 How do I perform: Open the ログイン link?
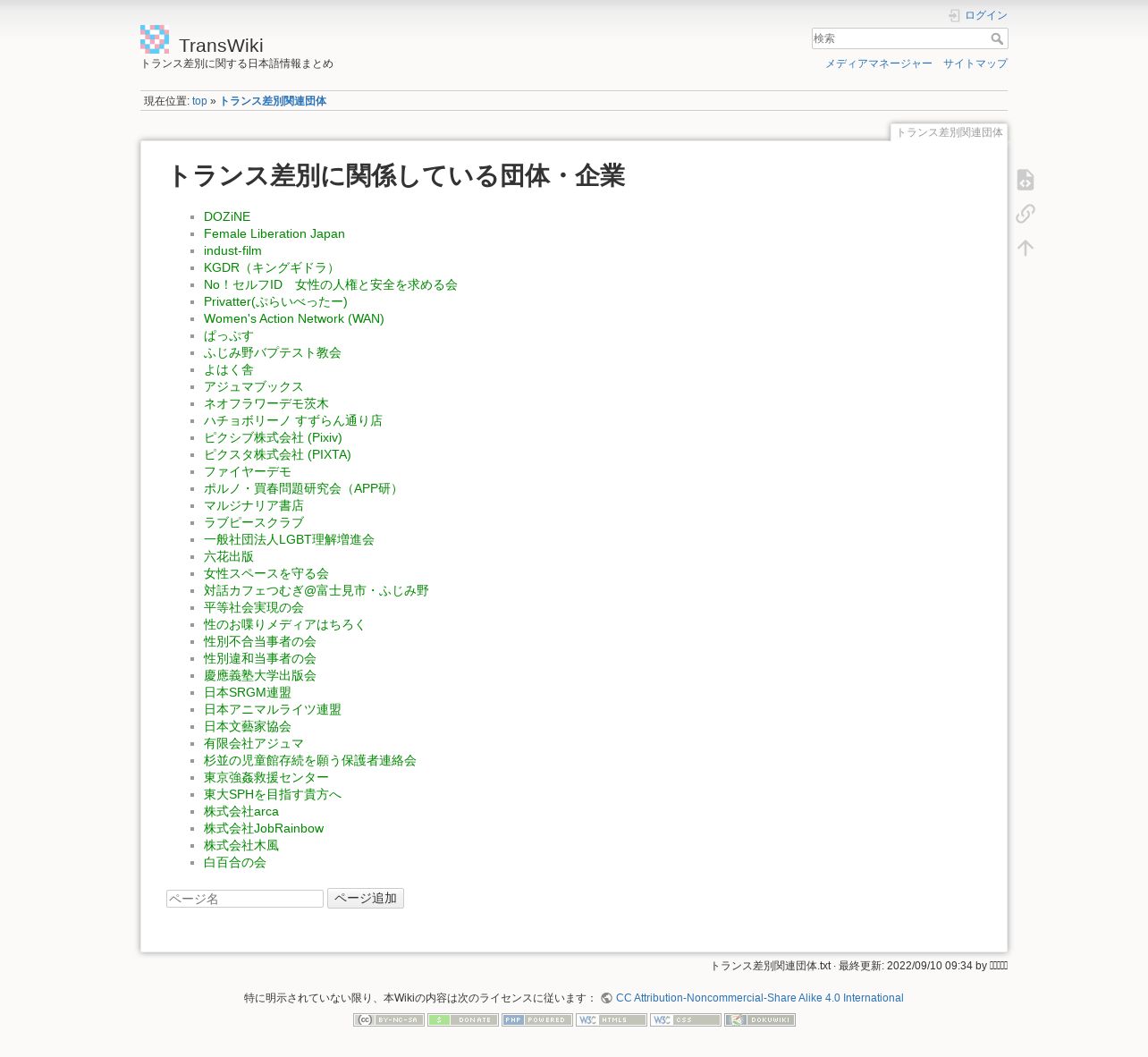986,15
